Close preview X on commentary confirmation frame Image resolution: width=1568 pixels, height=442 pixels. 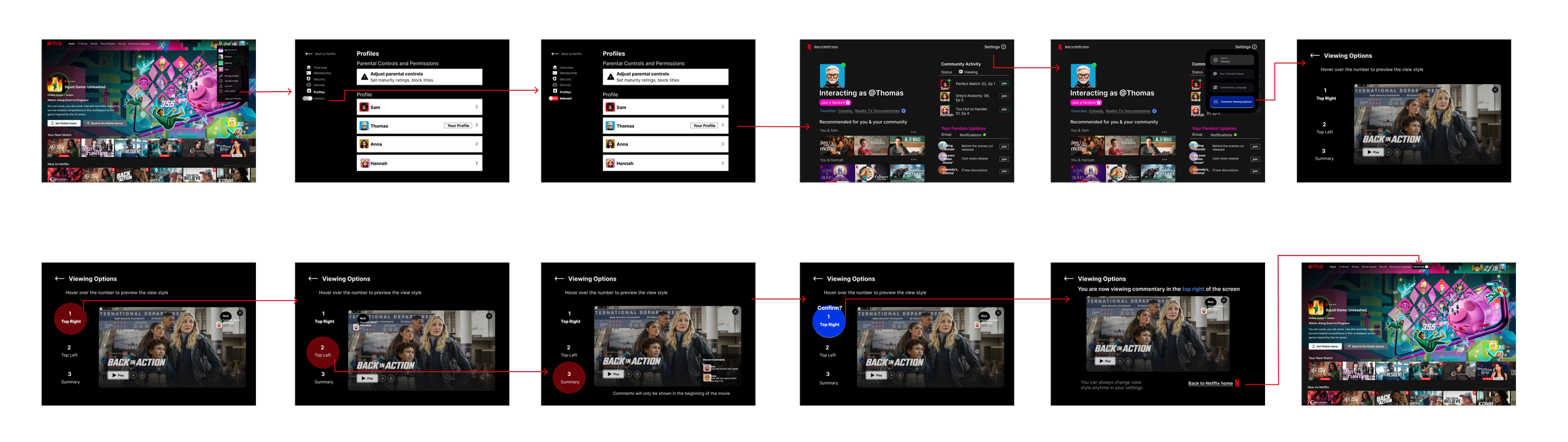click(1224, 301)
